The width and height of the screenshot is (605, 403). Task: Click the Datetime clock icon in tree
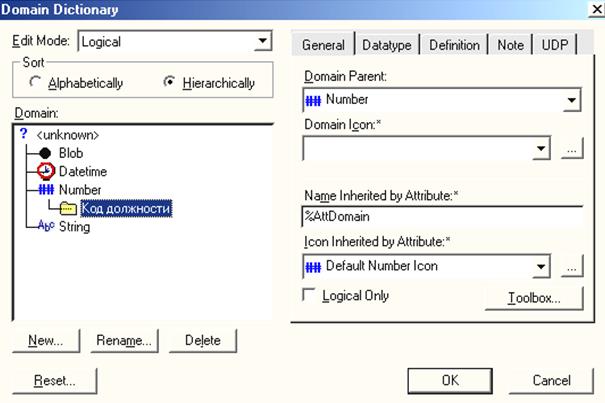(x=46, y=171)
